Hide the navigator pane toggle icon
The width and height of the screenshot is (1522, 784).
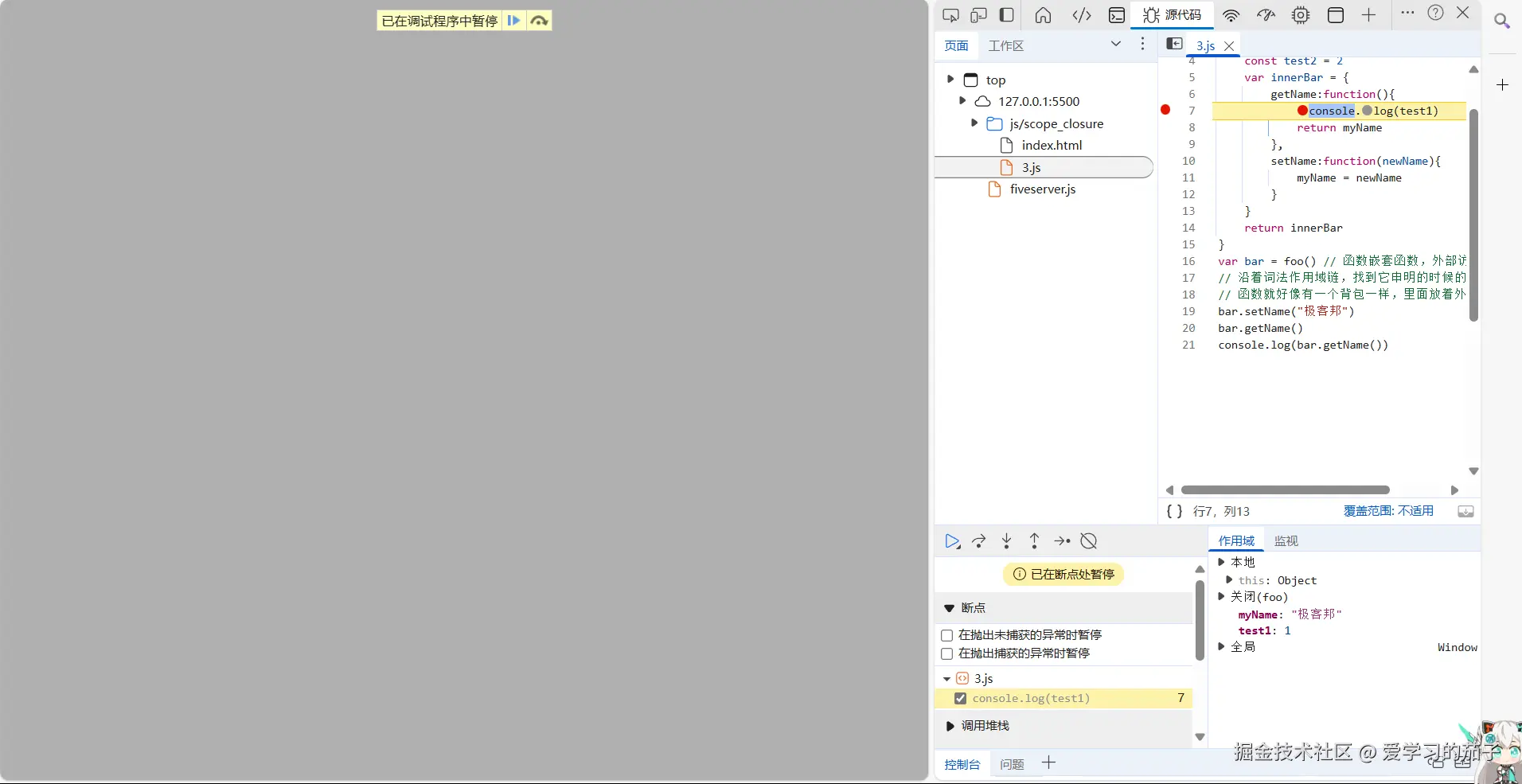coord(1174,44)
